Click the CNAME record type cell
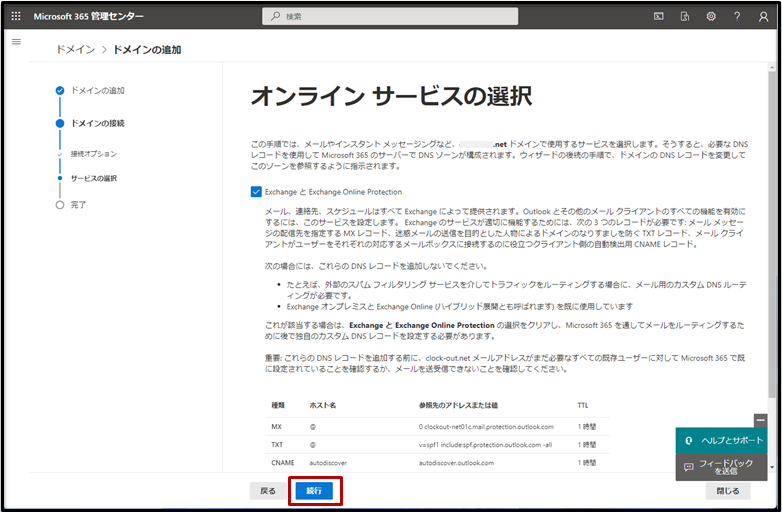This screenshot has width=782, height=512. (x=283, y=463)
